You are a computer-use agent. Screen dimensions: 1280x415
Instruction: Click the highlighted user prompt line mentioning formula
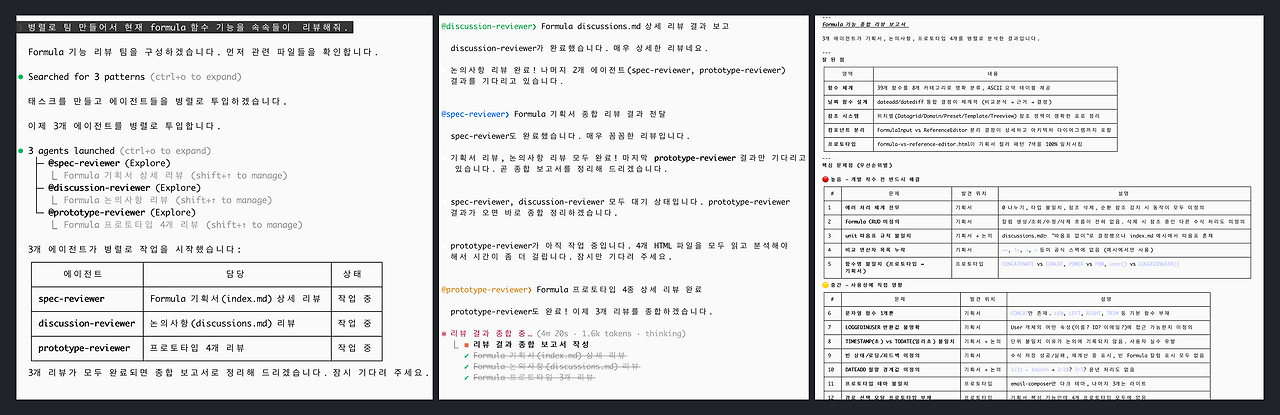[x=185, y=27]
